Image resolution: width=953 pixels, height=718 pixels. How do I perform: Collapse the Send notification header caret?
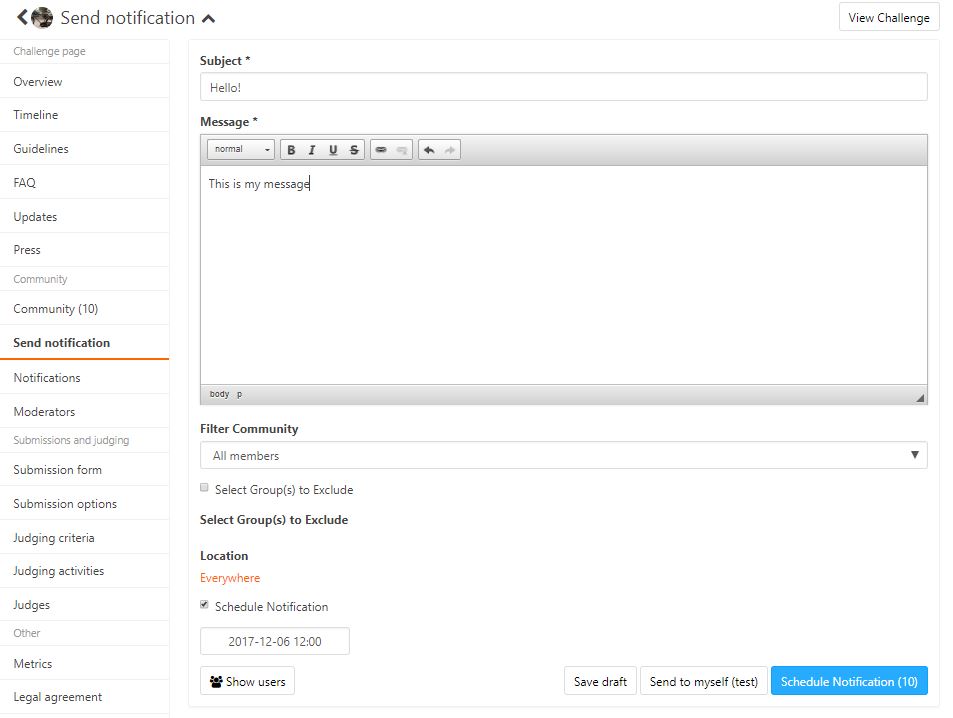208,19
